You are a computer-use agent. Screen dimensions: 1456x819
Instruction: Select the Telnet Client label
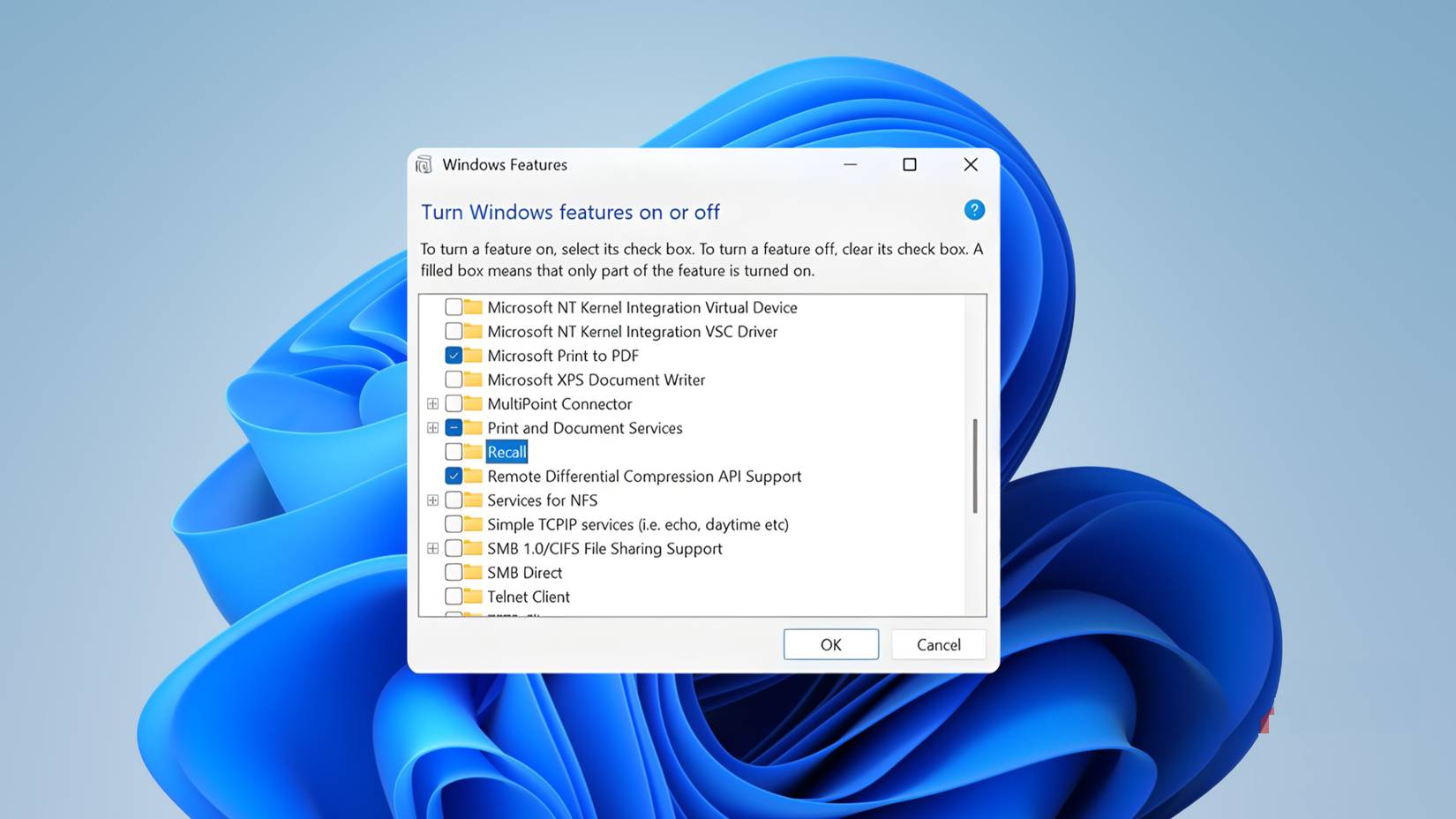click(529, 597)
